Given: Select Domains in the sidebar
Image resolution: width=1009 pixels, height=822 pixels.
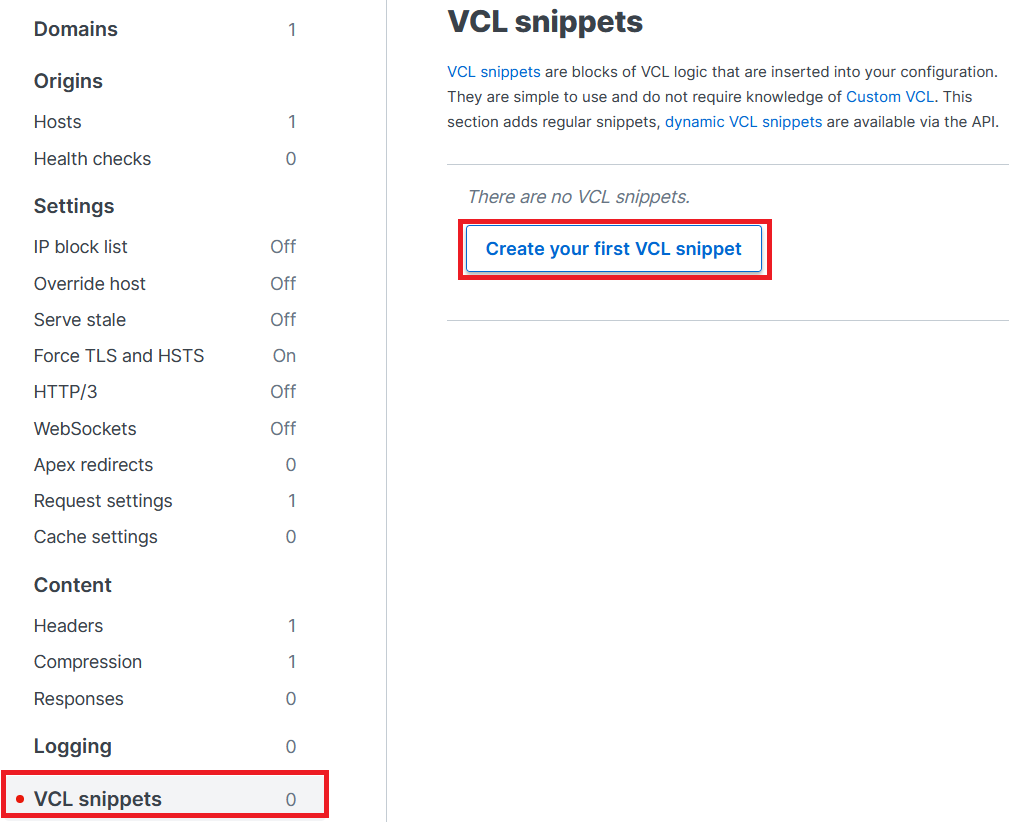Looking at the screenshot, I should 75,29.
